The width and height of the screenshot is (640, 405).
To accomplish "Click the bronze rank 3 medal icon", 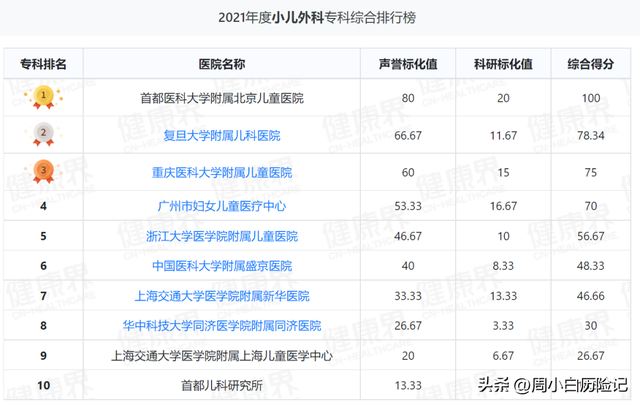I will (x=43, y=171).
